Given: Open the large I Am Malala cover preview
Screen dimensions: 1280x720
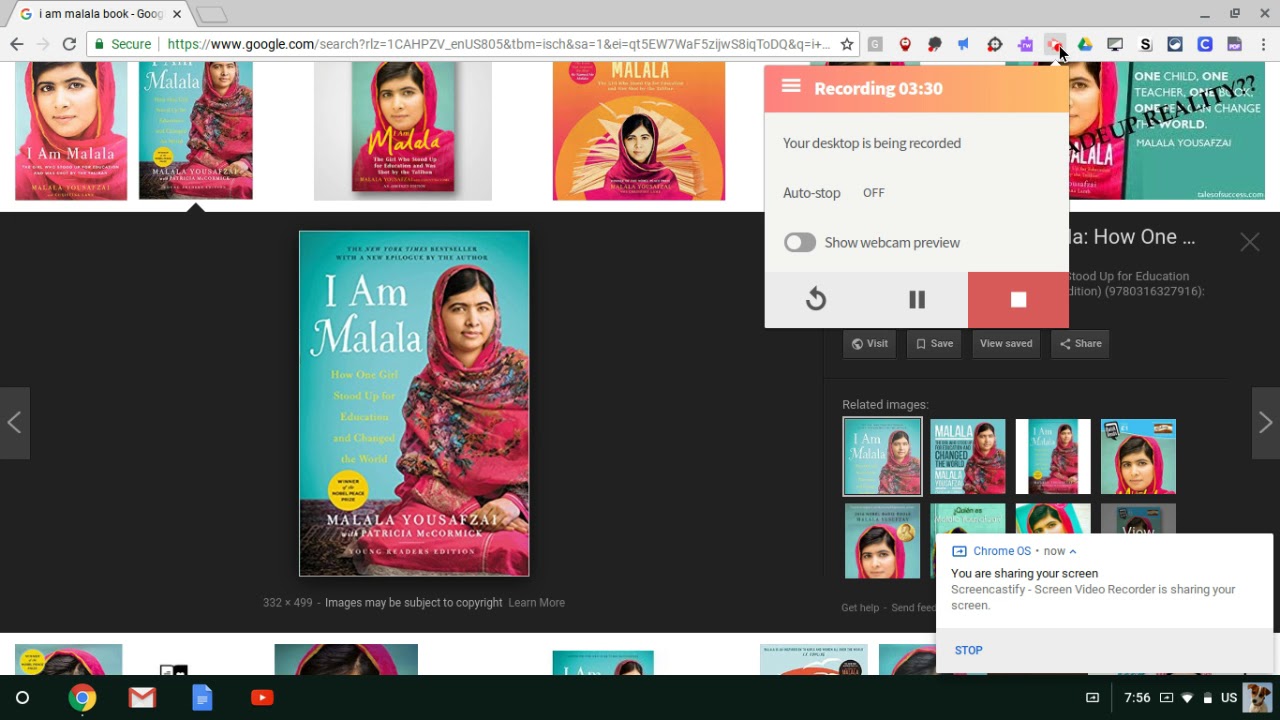Looking at the screenshot, I should (414, 404).
